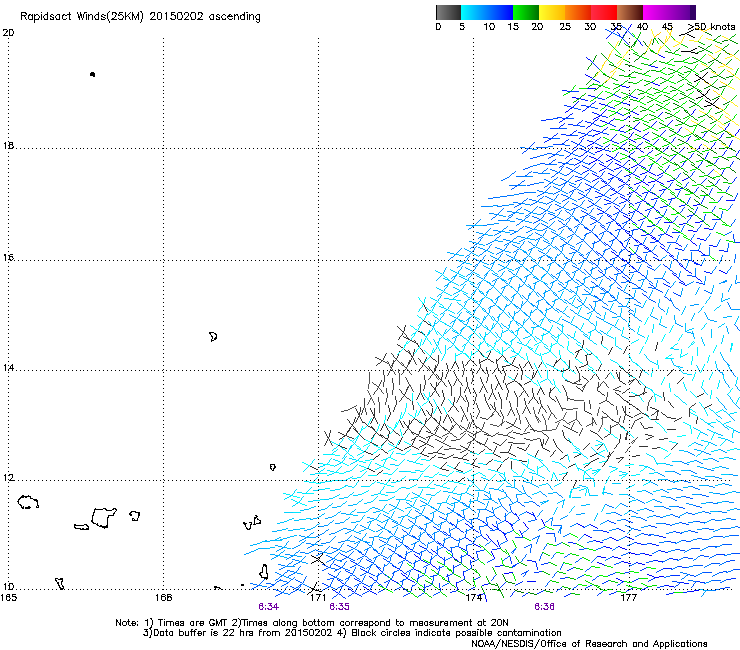Click the '40' legend scale label
This screenshot has height=650, width=740.
click(x=642, y=27)
